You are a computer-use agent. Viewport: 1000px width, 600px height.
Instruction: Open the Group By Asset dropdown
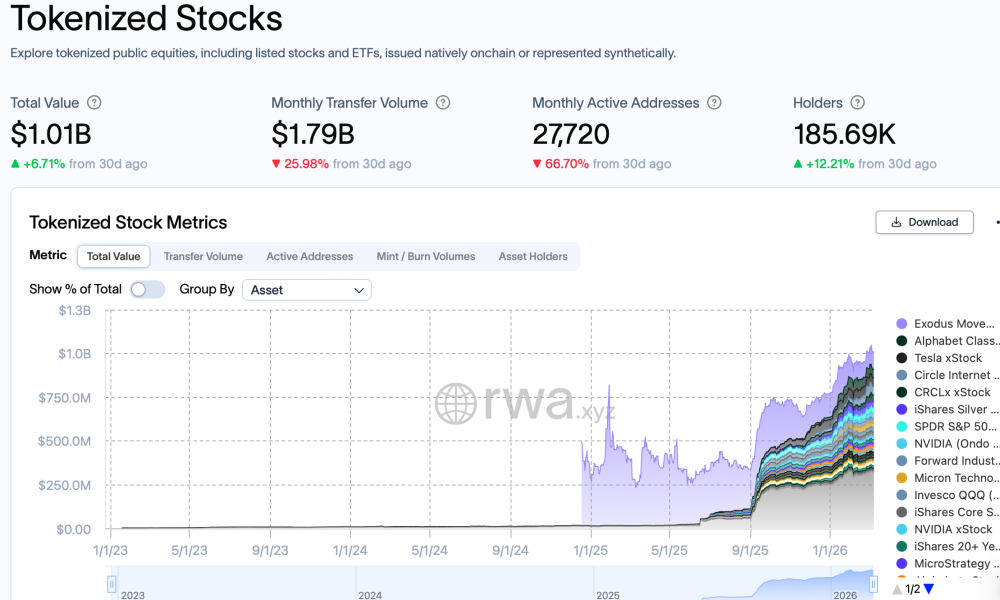pyautogui.click(x=306, y=290)
